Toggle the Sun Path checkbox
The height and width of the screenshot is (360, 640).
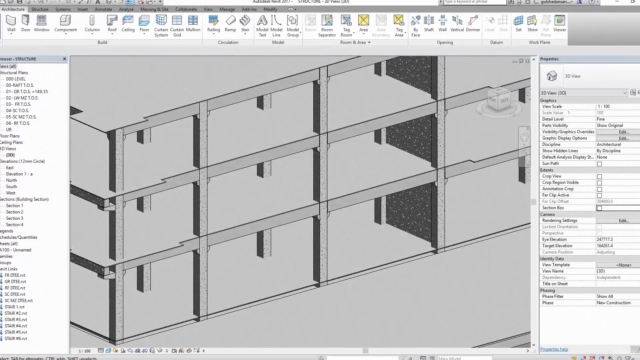pyautogui.click(x=599, y=164)
